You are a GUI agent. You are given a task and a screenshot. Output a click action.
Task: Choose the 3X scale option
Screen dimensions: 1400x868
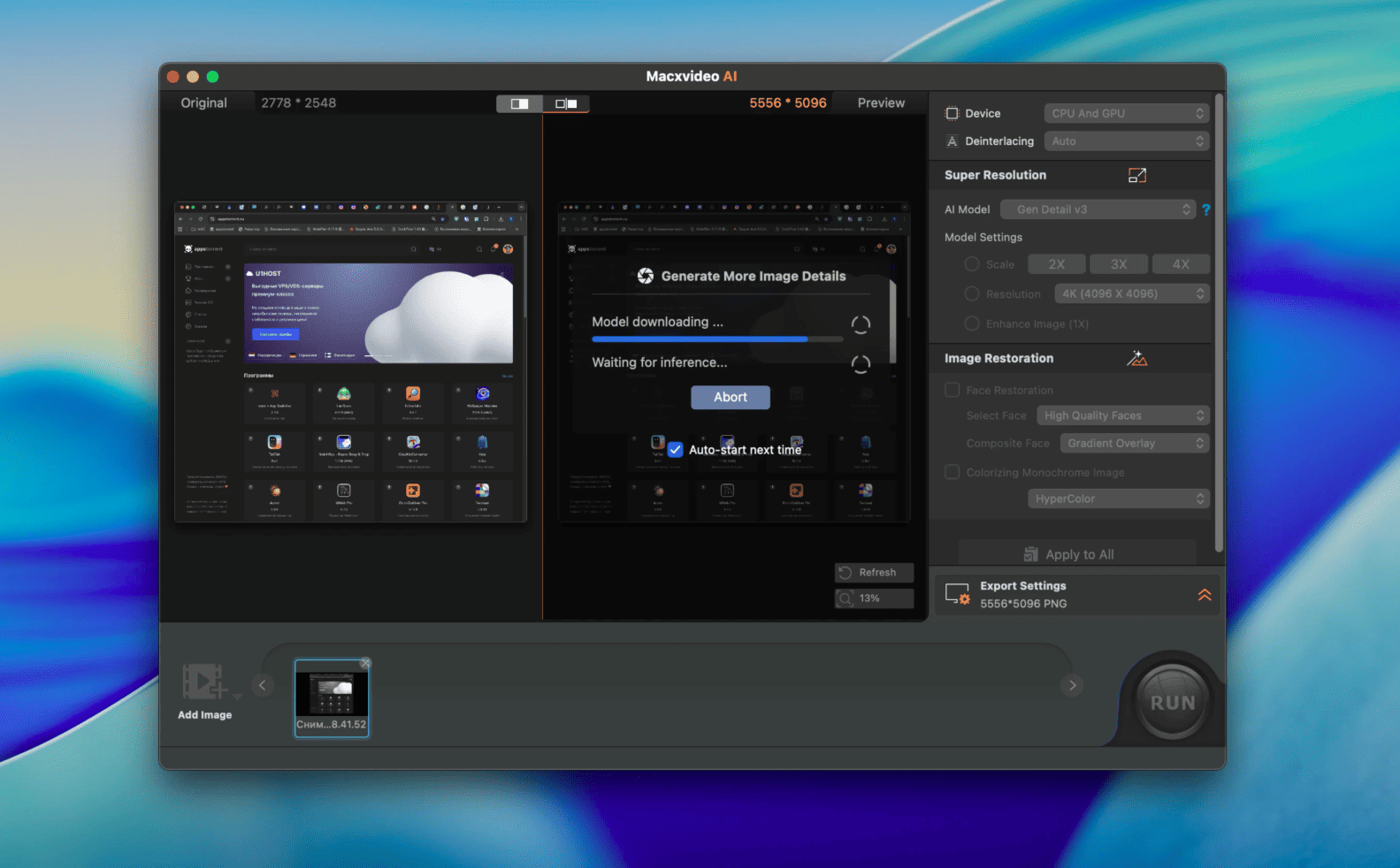1119,263
